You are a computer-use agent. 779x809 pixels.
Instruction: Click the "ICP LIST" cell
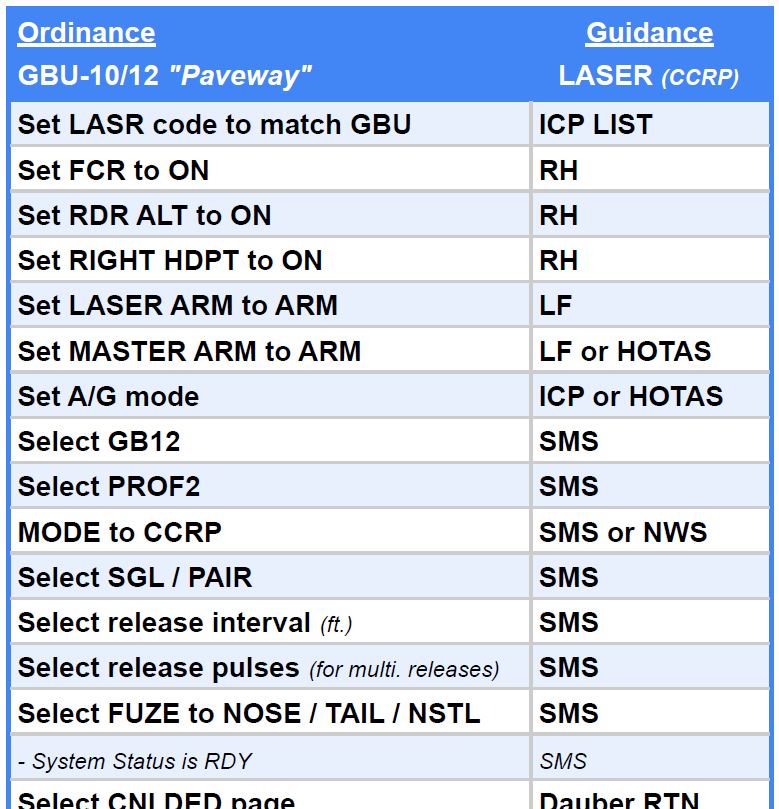tap(596, 125)
